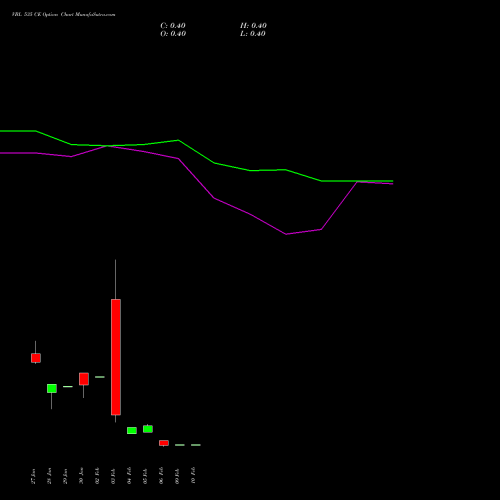Click the 06 Feb date axis label
Screen dimensions: 500x500
[161, 476]
